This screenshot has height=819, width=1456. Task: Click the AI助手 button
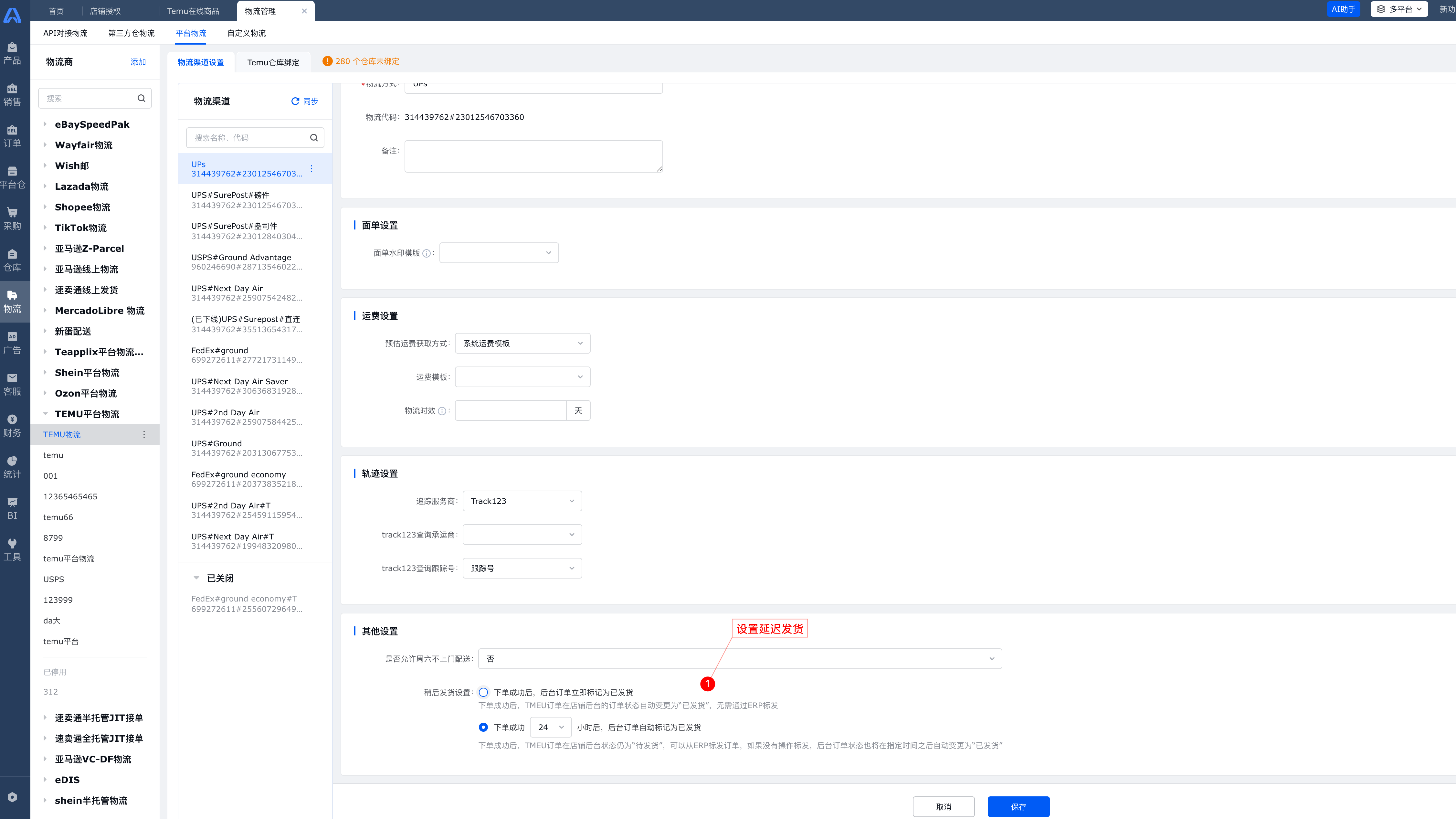(1343, 9)
